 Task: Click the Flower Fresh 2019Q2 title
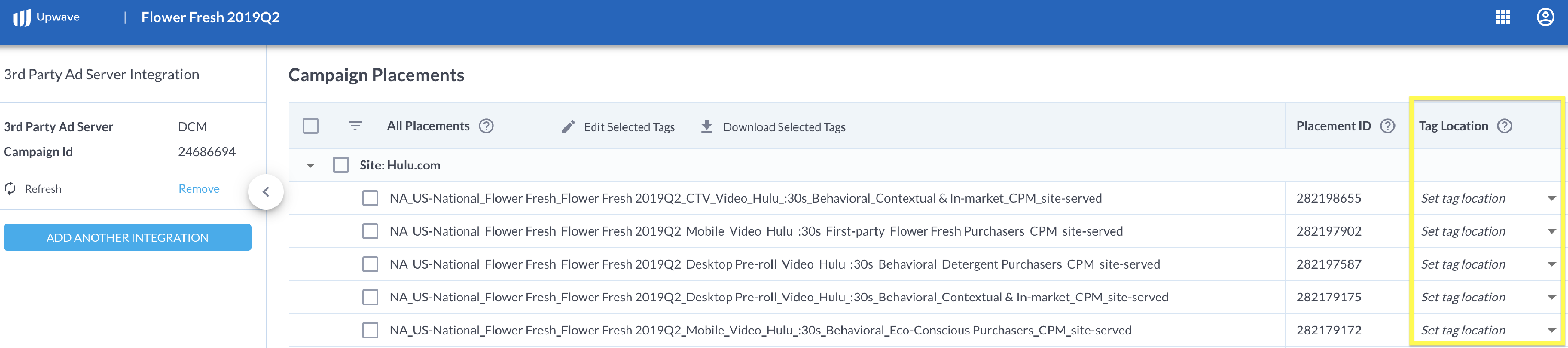tap(211, 17)
